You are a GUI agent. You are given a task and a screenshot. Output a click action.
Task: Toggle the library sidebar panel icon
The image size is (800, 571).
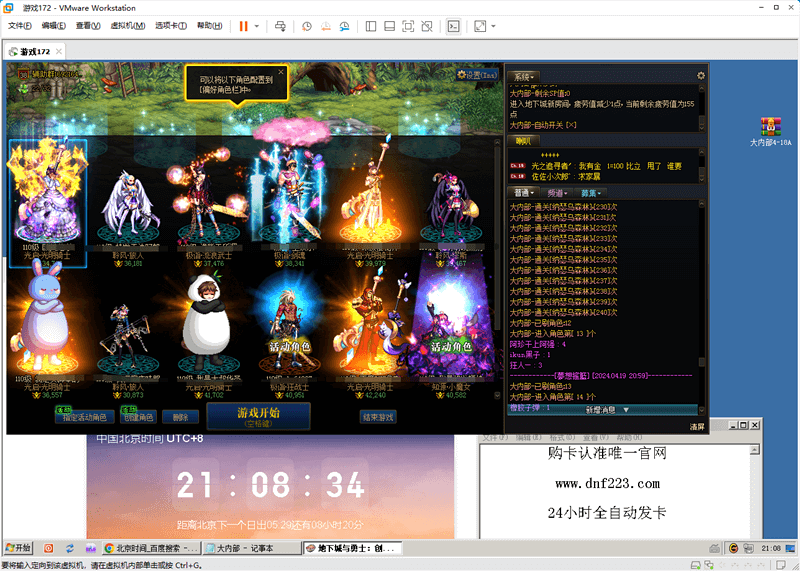point(371,26)
